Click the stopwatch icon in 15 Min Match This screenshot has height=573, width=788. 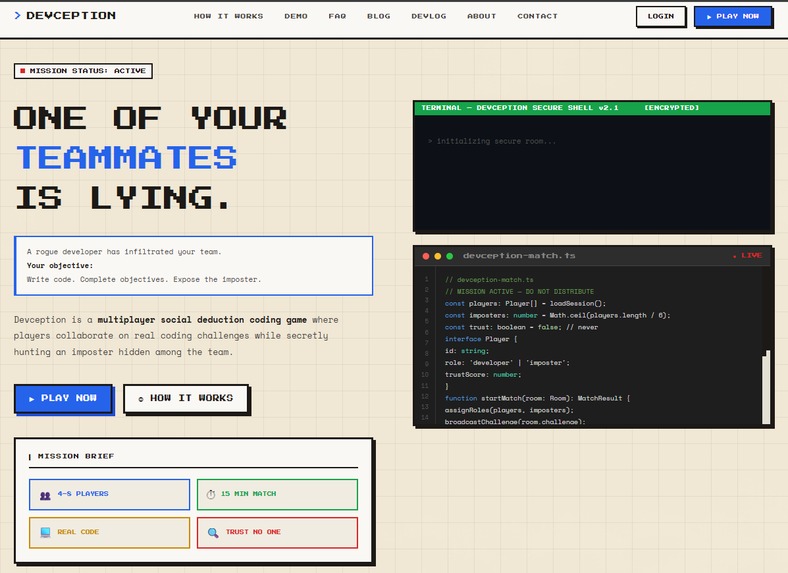pos(211,495)
